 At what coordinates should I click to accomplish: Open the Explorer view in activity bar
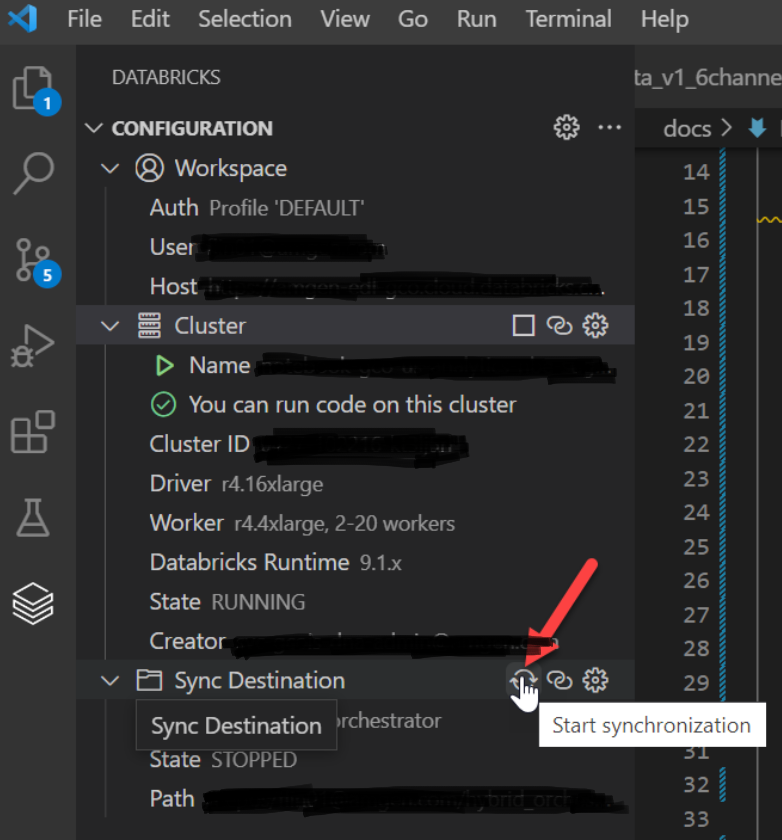[34, 89]
